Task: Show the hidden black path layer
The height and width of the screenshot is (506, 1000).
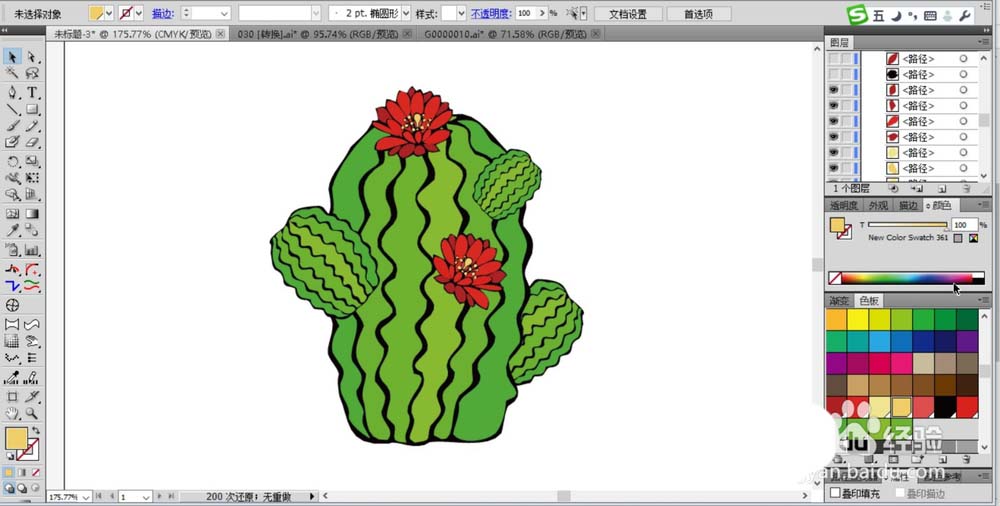Action: (x=834, y=75)
